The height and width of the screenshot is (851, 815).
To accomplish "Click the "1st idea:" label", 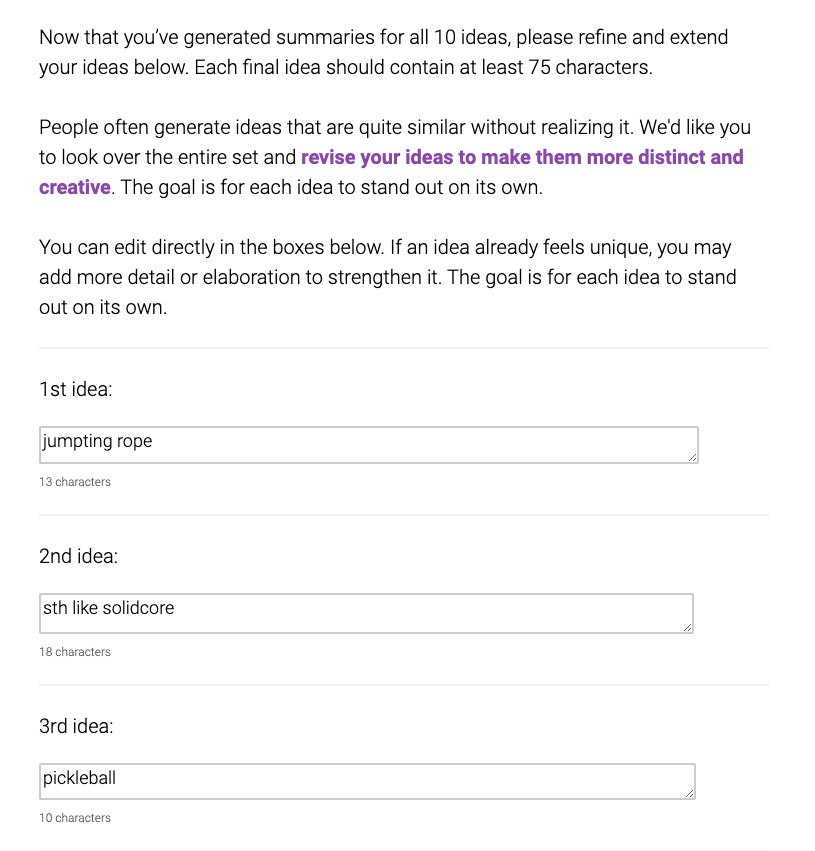I will click(x=76, y=389).
